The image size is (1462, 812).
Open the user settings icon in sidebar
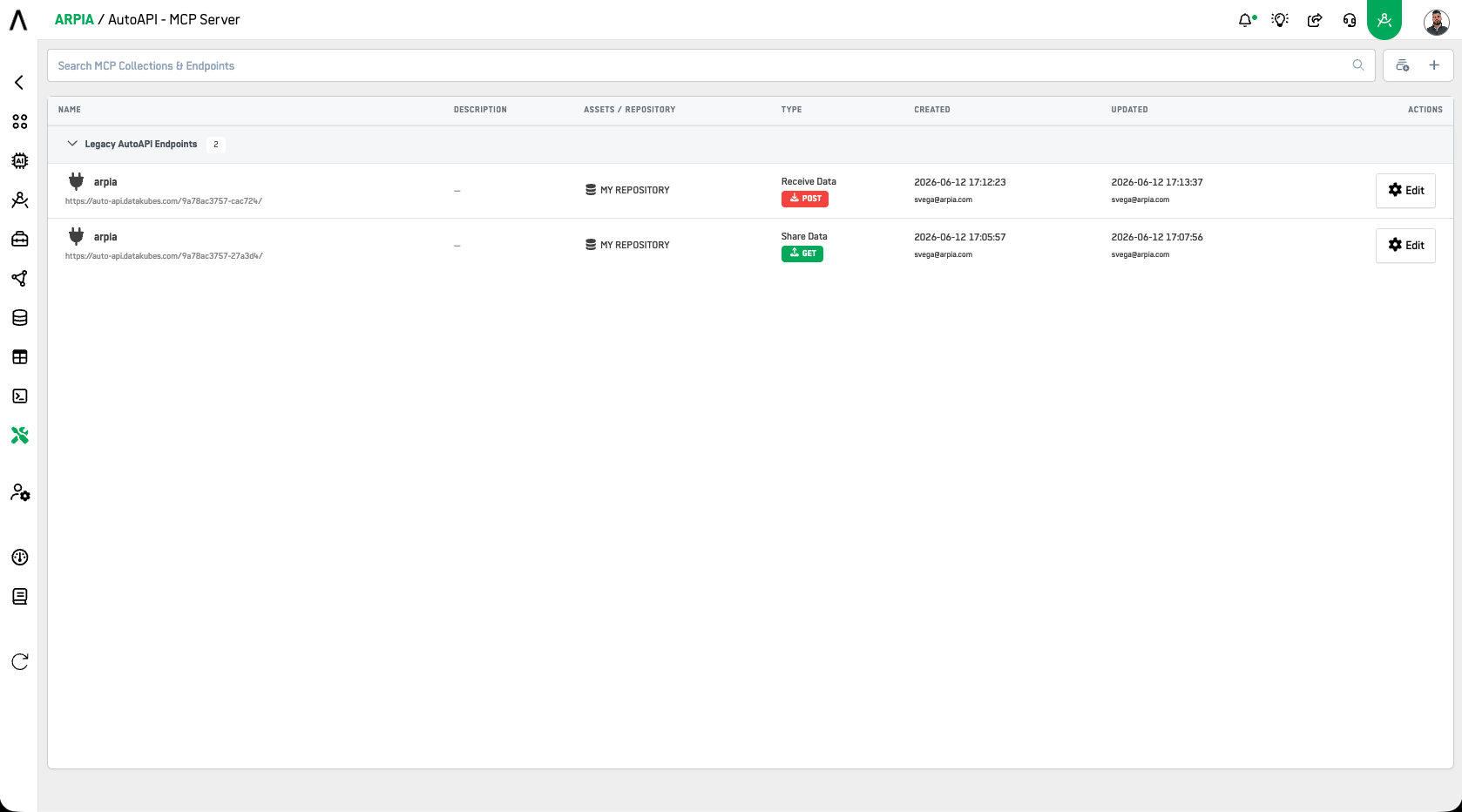click(20, 493)
